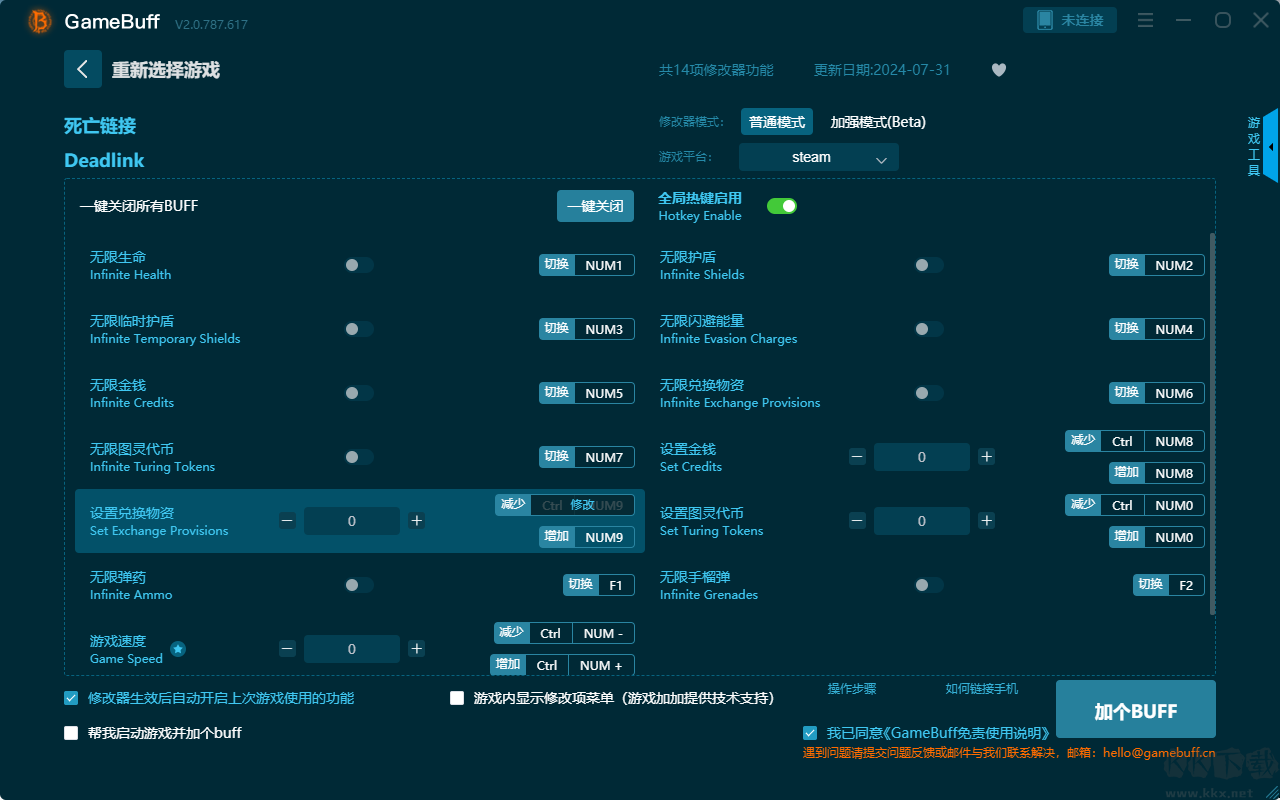Click Ctrl NUM0 decrease hotkey for Turing Tokens
Screen dimensions: 1280x800
[x=1152, y=505]
